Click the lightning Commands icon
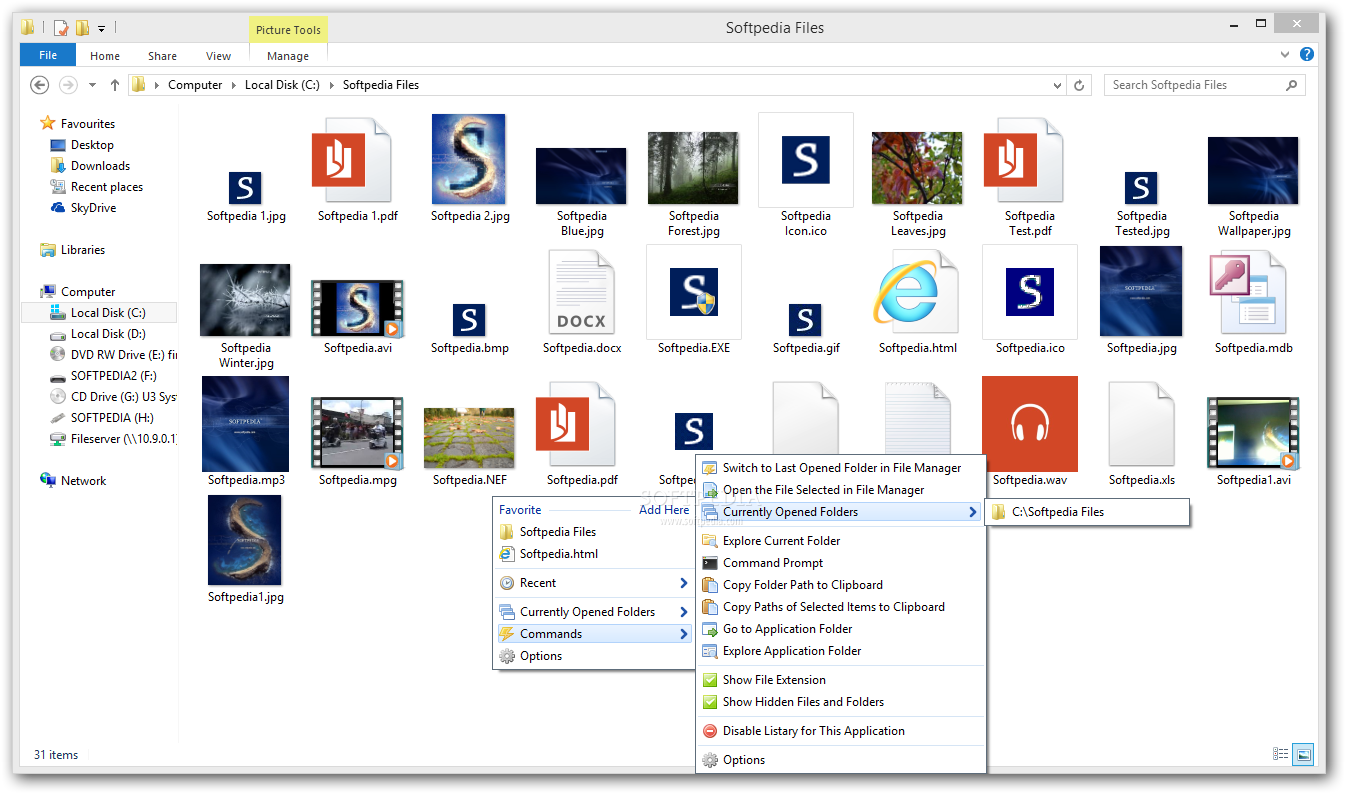Image resolution: width=1346 pixels, height=794 pixels. (x=507, y=634)
